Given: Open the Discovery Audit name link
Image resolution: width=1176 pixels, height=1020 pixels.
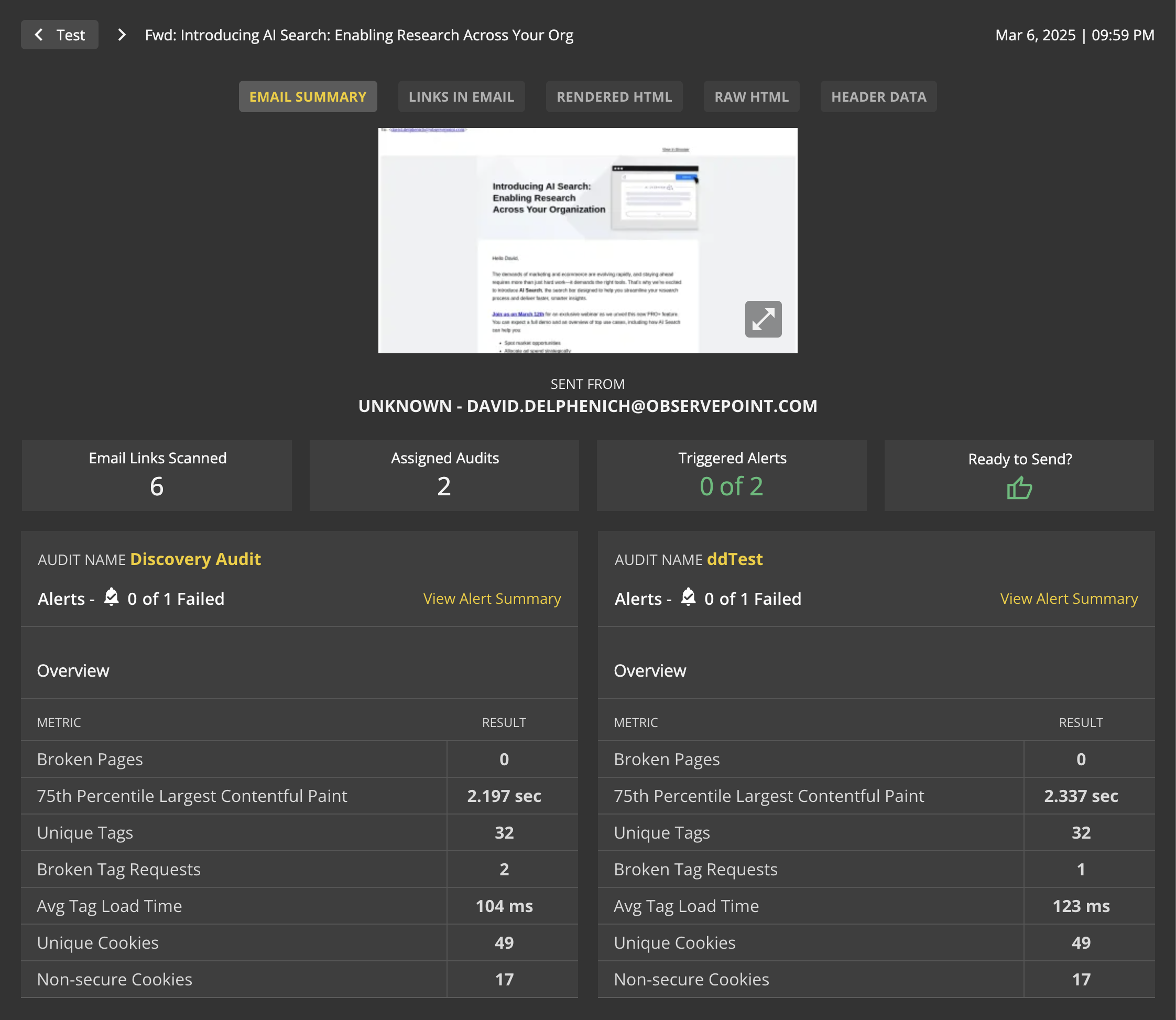Looking at the screenshot, I should (x=195, y=559).
